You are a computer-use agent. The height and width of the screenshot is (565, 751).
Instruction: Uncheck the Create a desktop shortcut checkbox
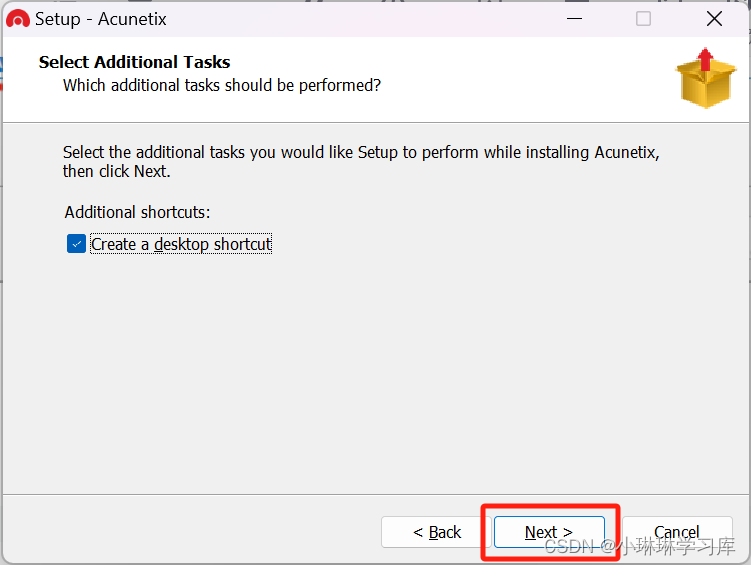[76, 244]
